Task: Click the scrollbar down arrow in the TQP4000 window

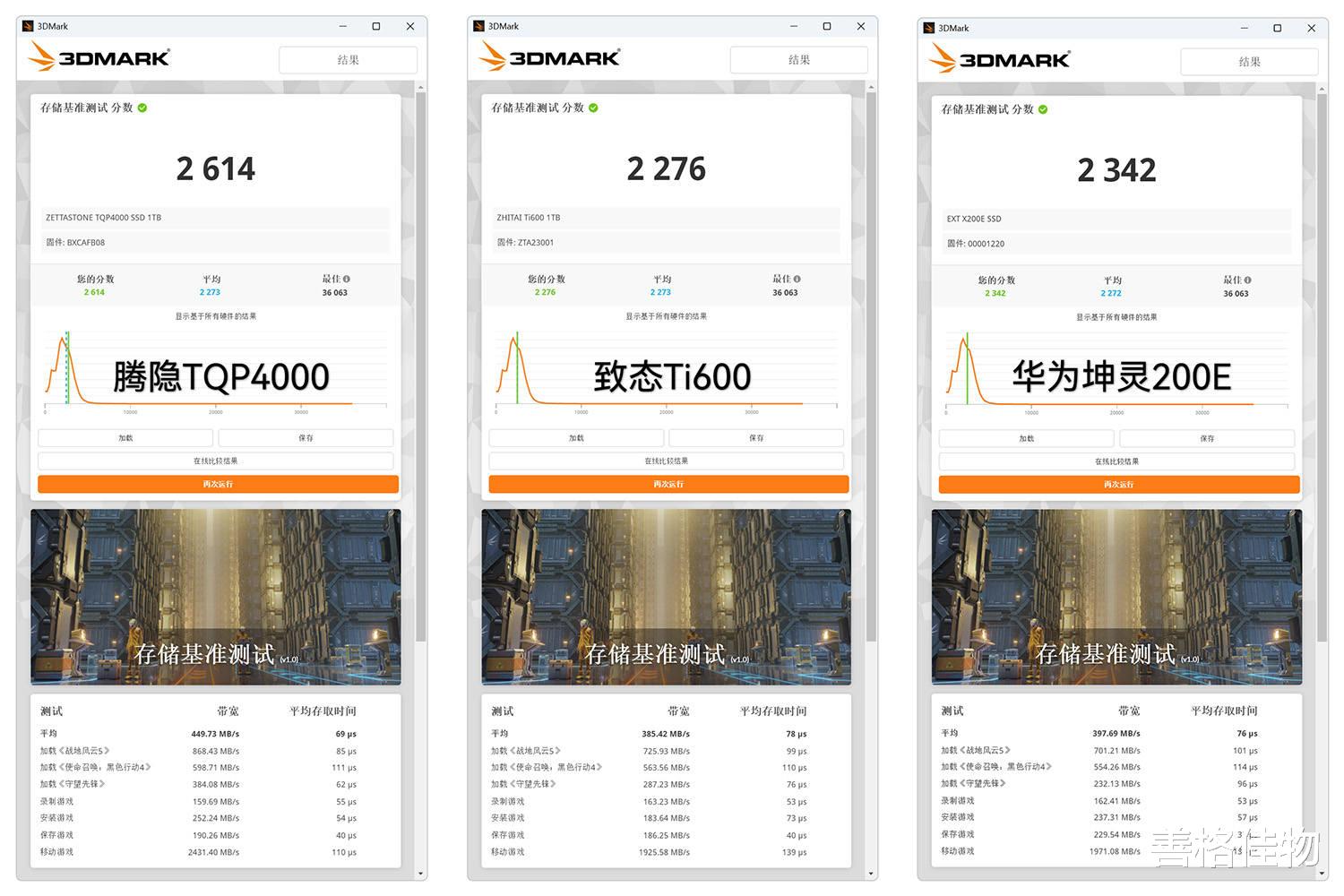Action: pos(421,874)
